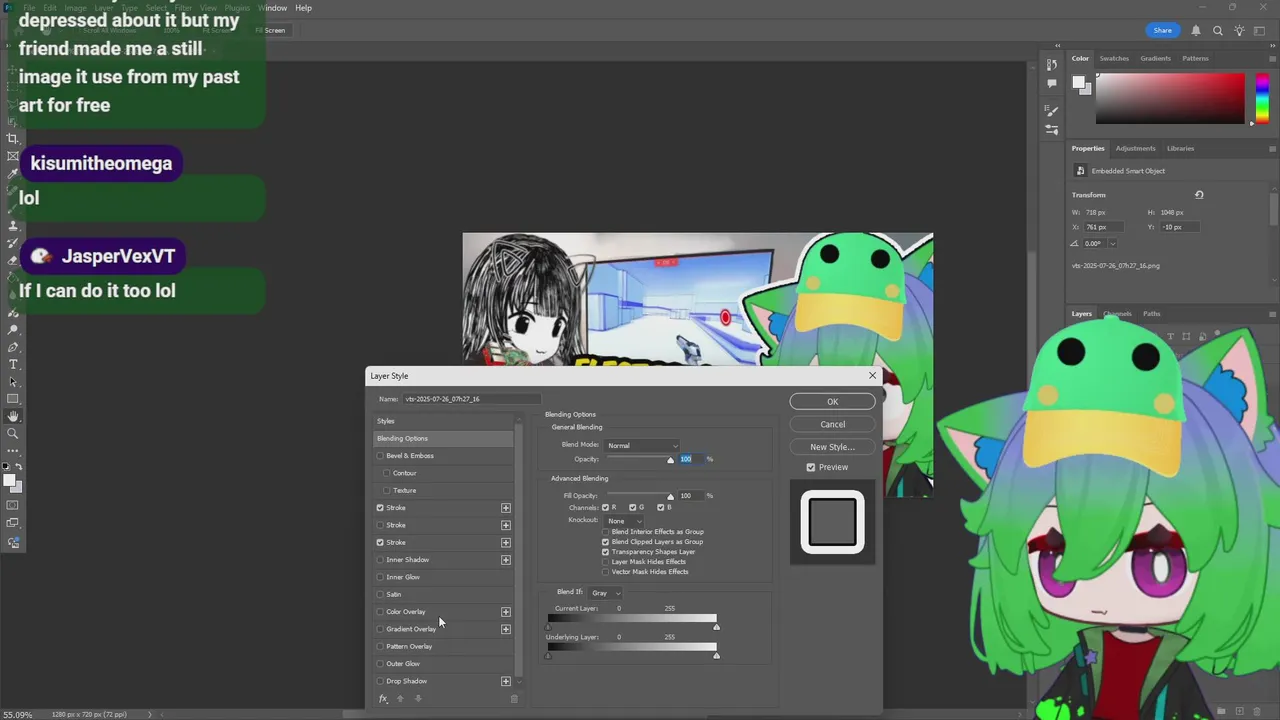Select the Pen tool
Screen dimensions: 1280x720
click(13, 347)
